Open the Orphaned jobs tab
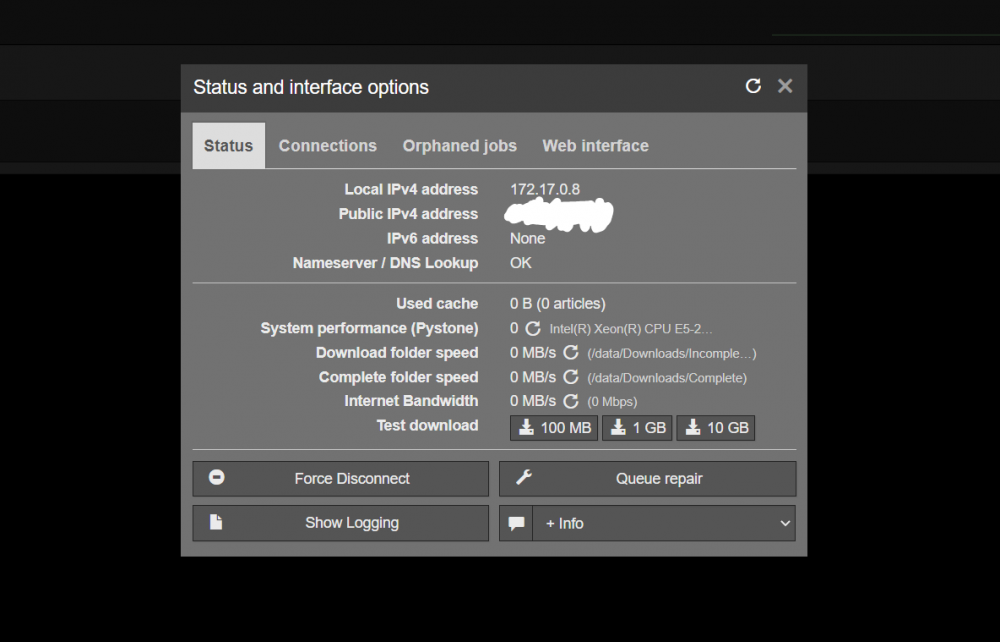Image resolution: width=1000 pixels, height=642 pixels. tap(459, 146)
